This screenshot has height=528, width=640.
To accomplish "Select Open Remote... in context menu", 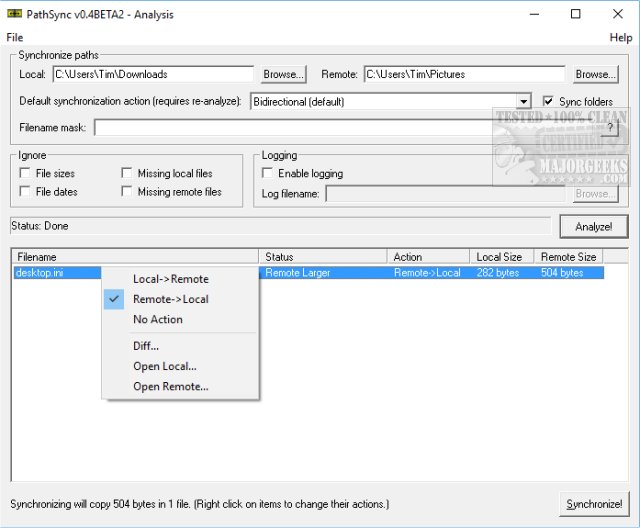I will (180, 386).
